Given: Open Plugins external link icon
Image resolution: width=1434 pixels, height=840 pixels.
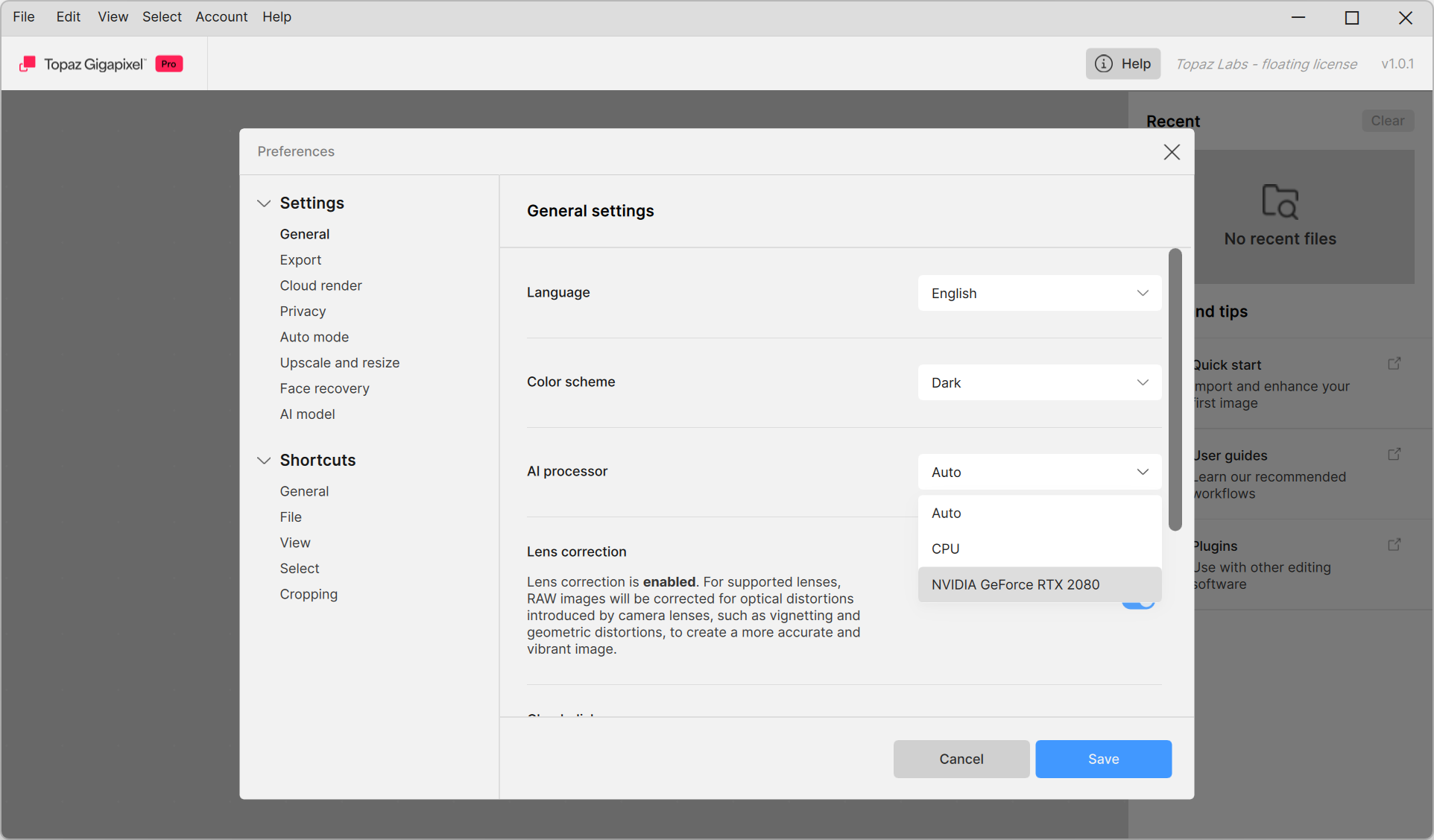Looking at the screenshot, I should click(x=1394, y=545).
